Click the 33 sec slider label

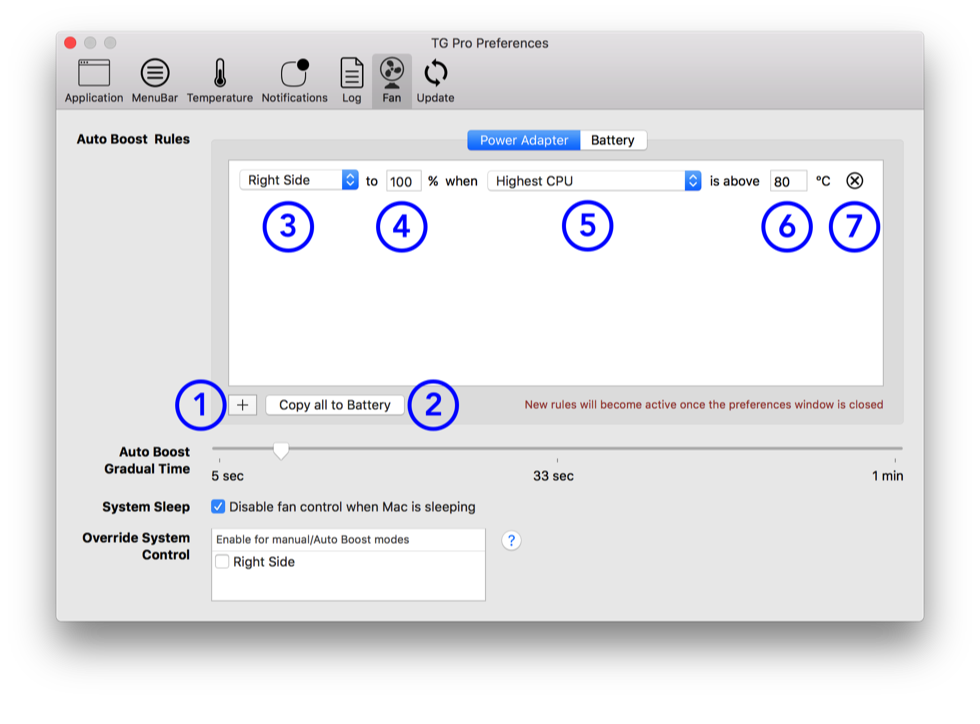553,476
